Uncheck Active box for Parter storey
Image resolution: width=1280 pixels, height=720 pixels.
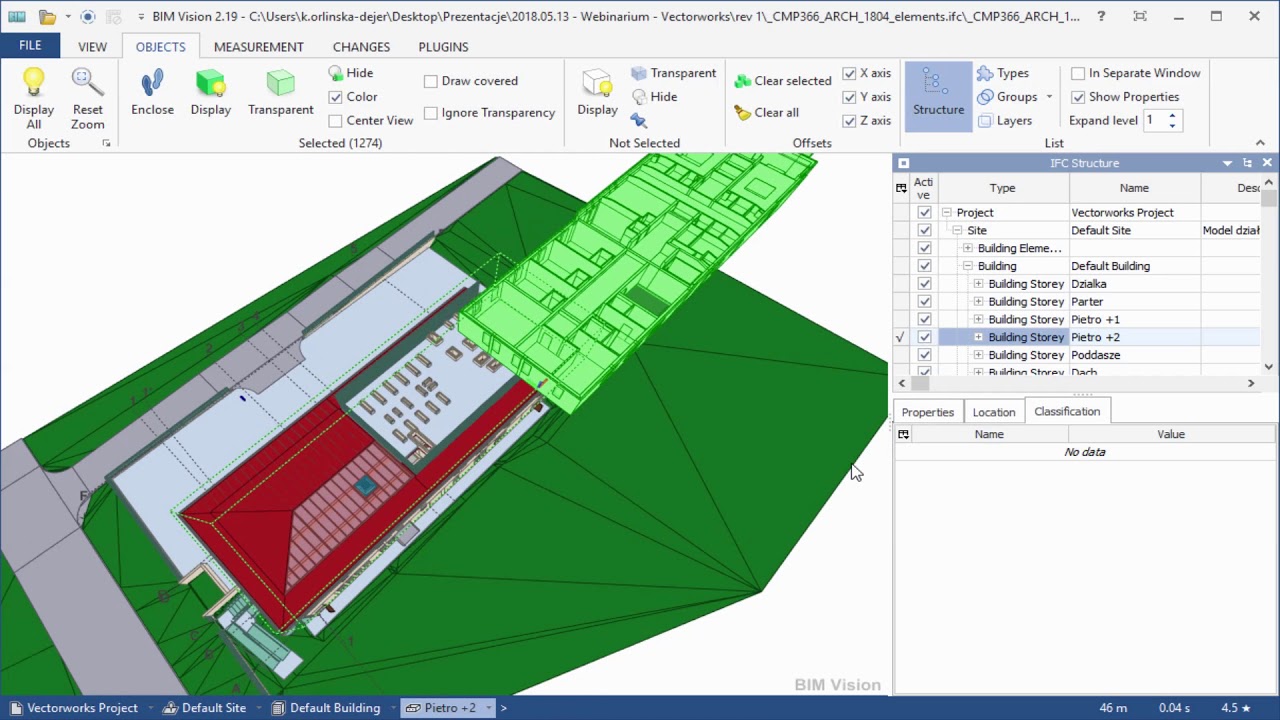point(924,302)
